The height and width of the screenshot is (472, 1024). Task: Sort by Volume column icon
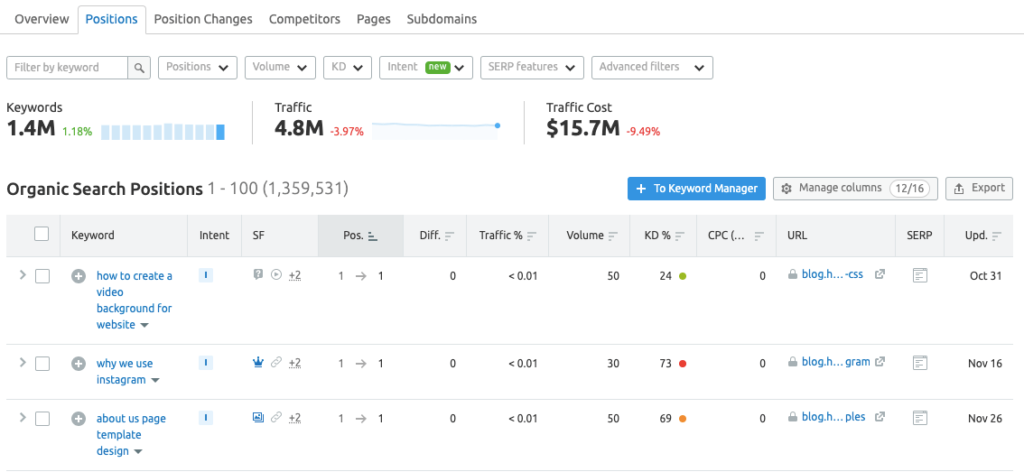pos(612,236)
